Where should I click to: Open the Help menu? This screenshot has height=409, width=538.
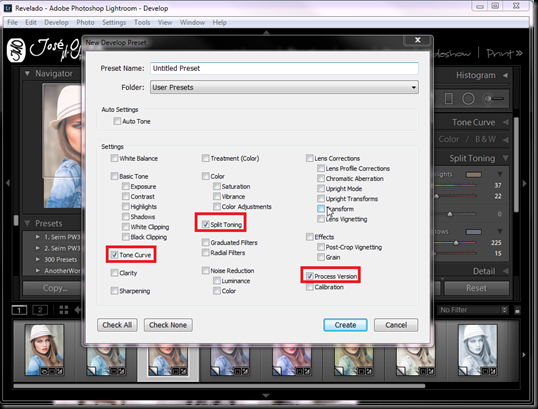[220, 22]
